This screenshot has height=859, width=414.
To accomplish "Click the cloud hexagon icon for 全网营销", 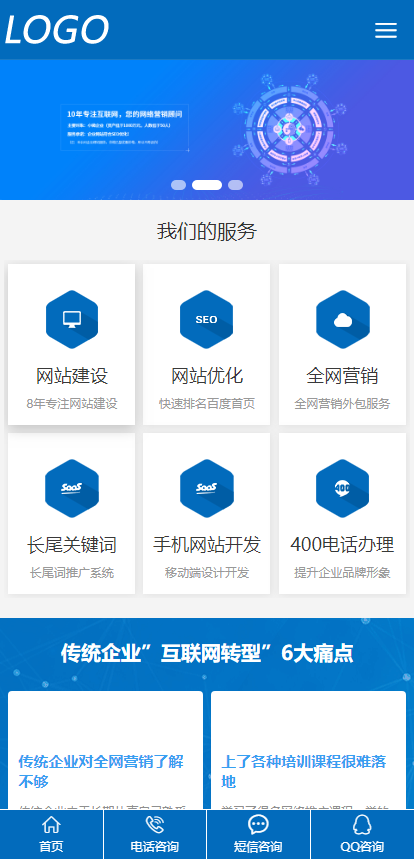I will [x=343, y=319].
